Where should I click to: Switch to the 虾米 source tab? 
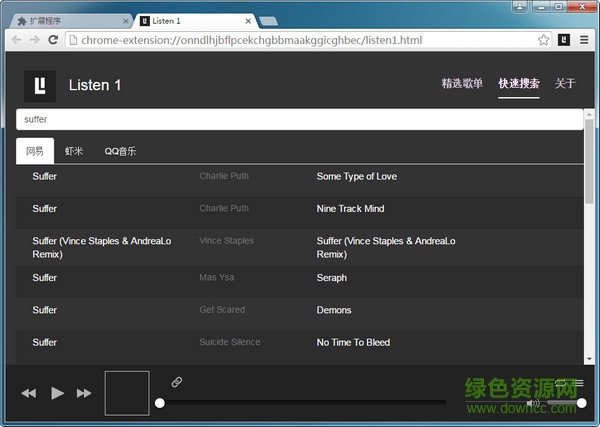[x=74, y=152]
